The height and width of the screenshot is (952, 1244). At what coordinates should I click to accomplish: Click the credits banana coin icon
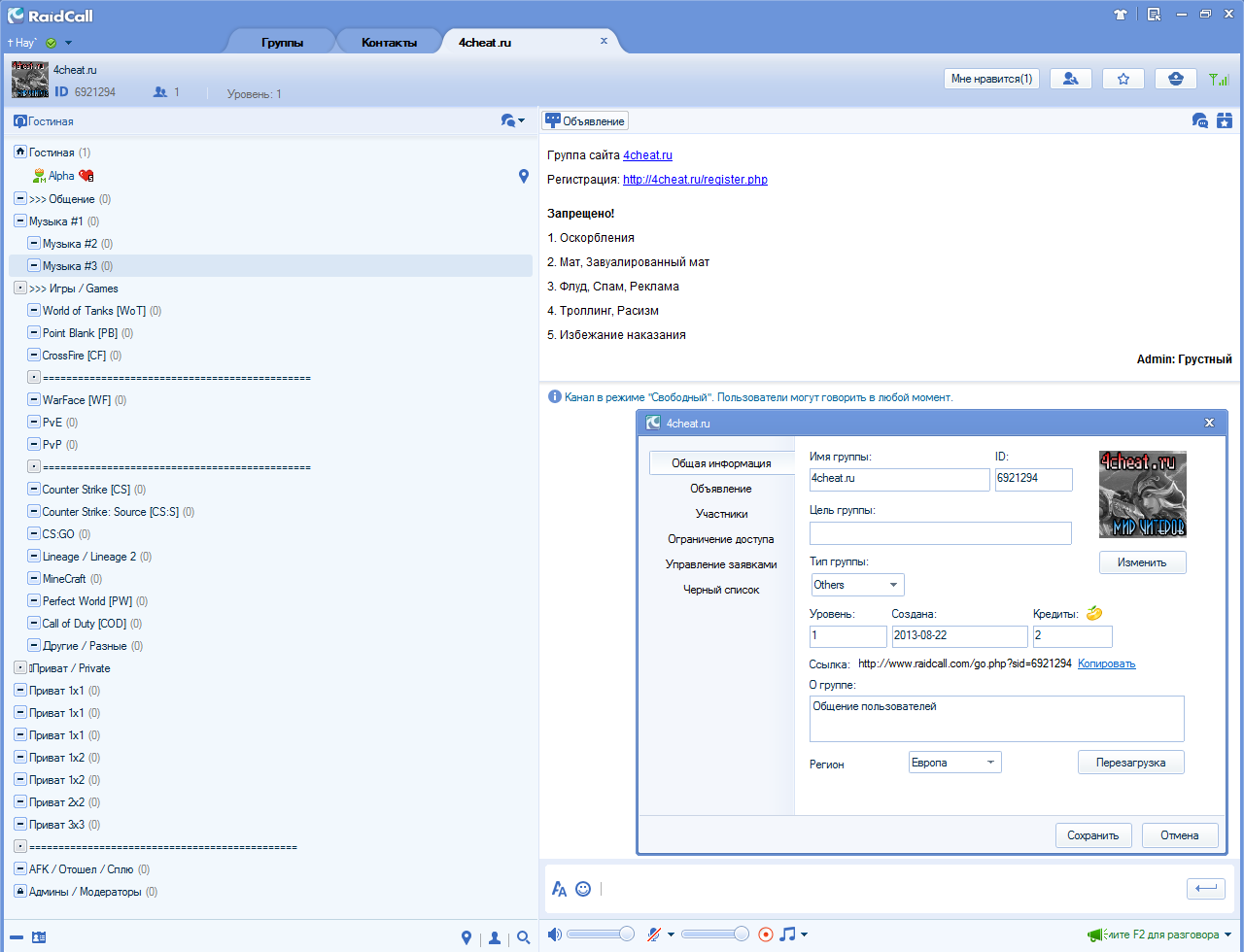pos(1094,613)
